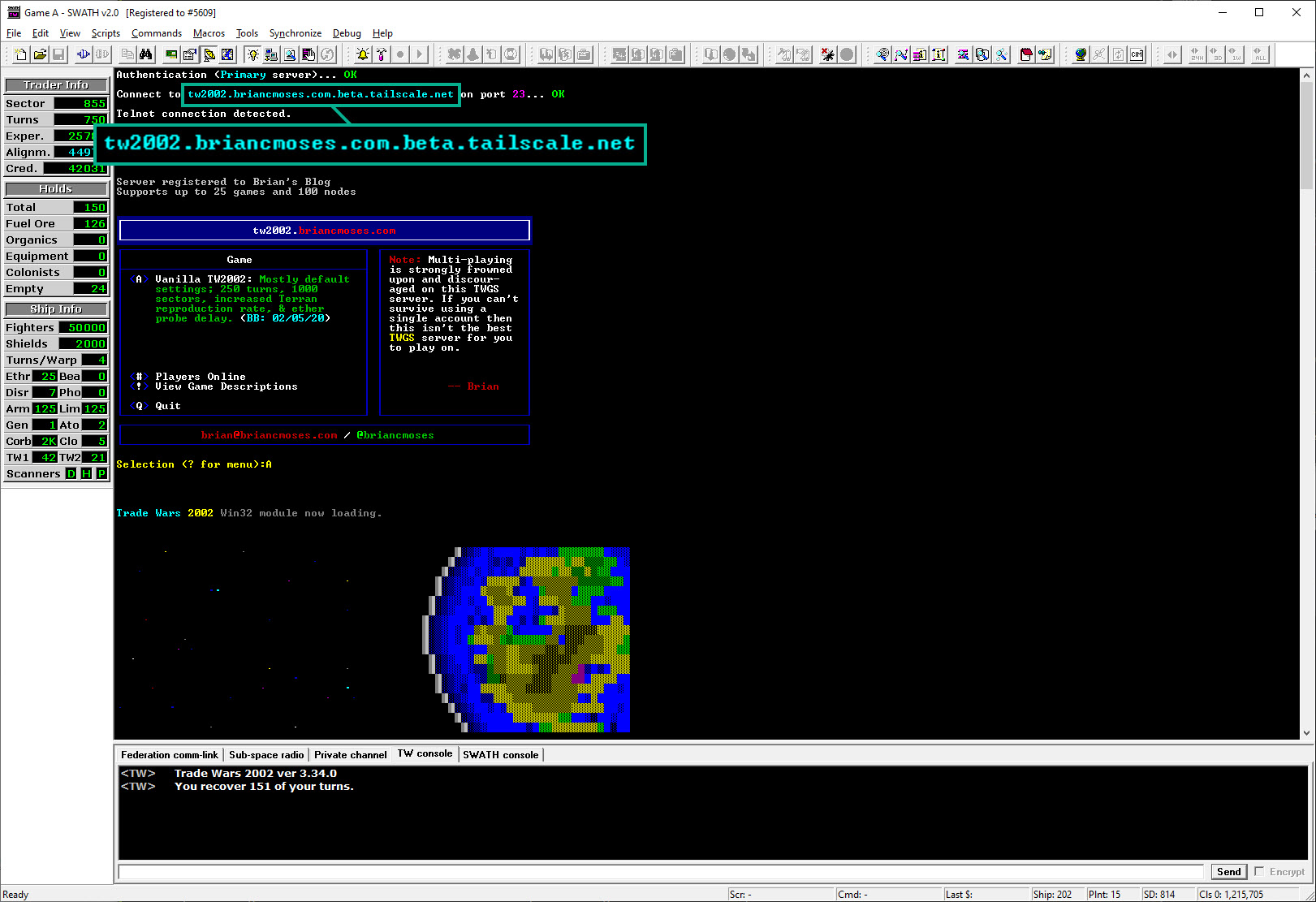Click the Ship Info panel header
Image resolution: width=1316 pixels, height=902 pixels.
(x=56, y=309)
